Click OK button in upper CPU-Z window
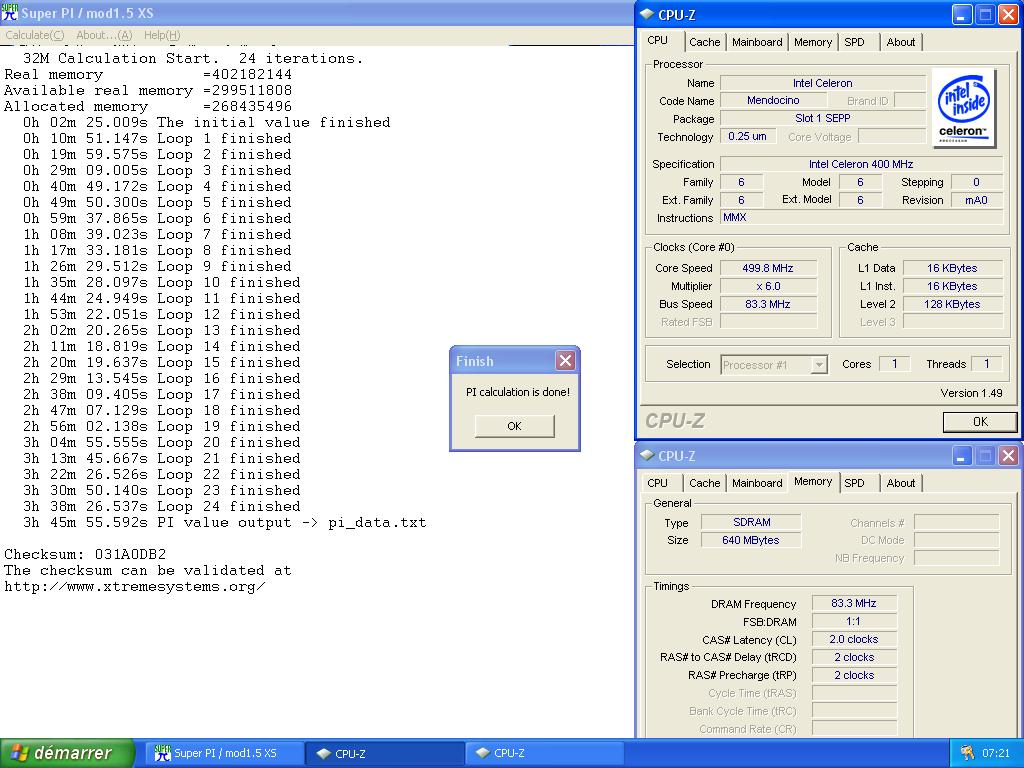 click(980, 422)
